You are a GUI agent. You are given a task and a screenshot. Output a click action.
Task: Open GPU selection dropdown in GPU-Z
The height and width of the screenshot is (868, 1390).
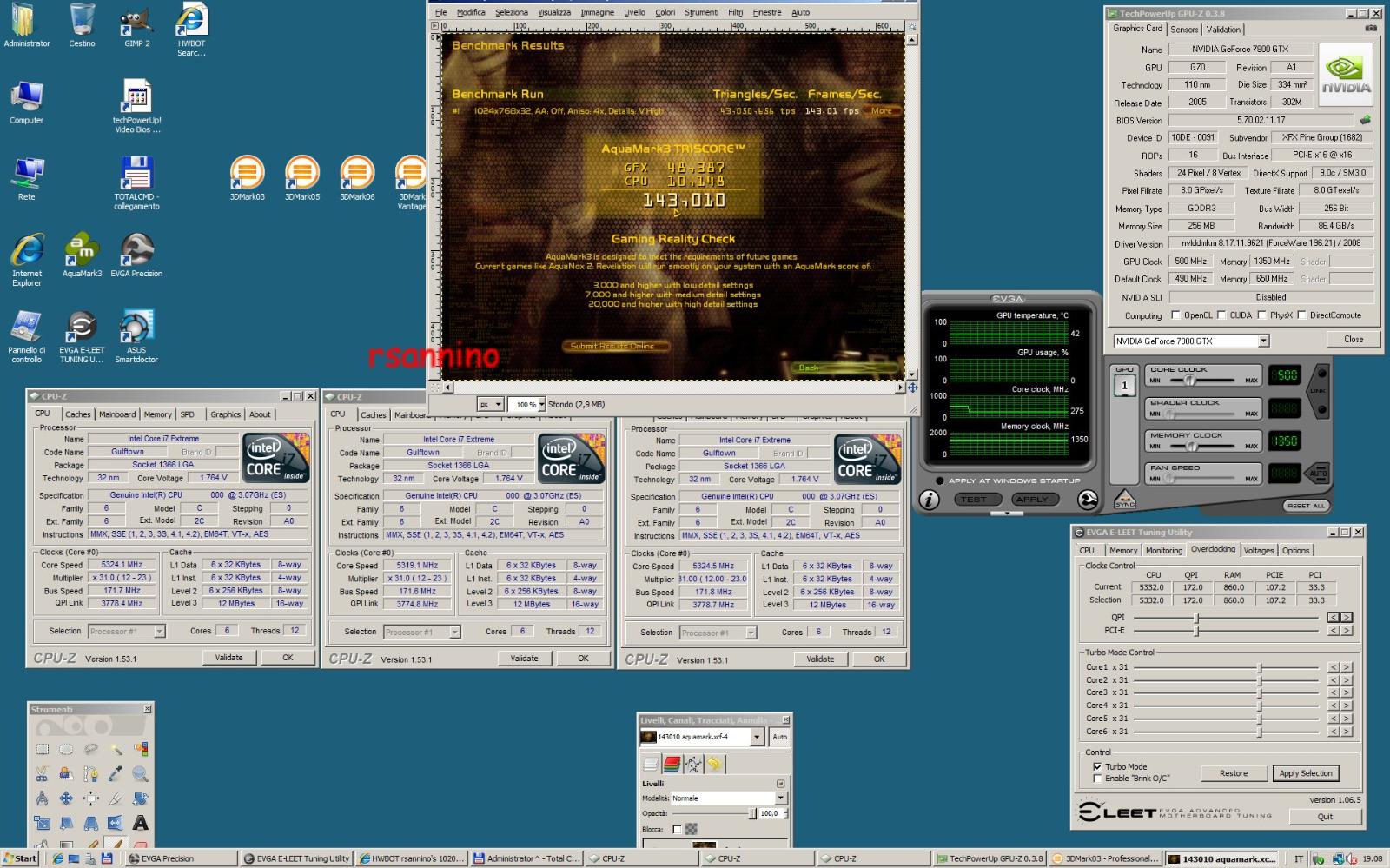(1264, 341)
